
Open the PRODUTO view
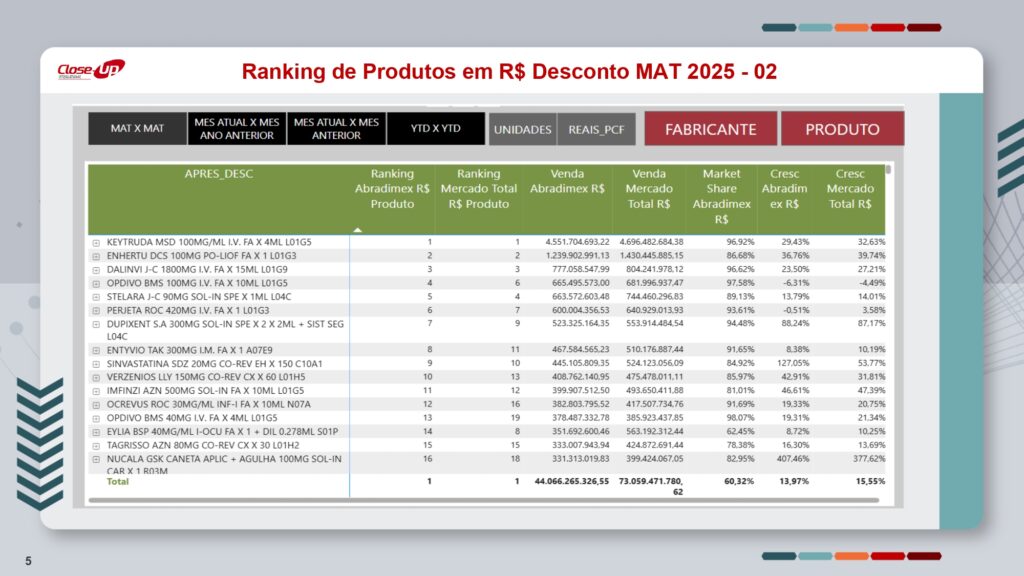pos(842,129)
